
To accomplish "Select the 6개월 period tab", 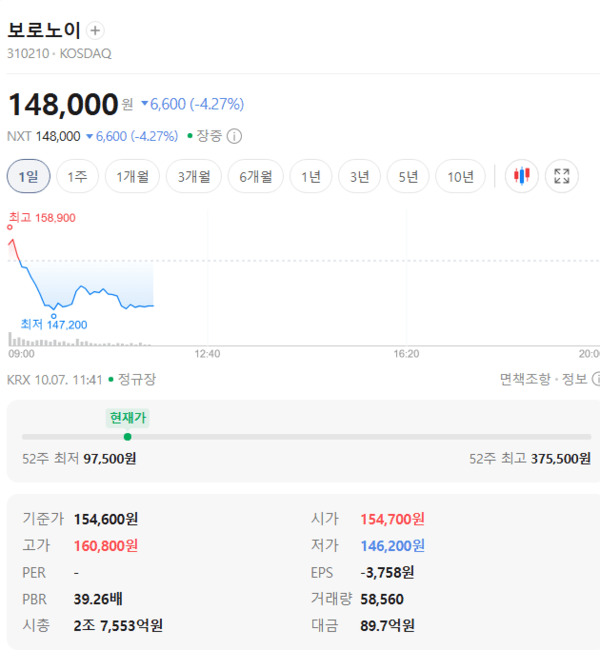I will pyautogui.click(x=255, y=176).
